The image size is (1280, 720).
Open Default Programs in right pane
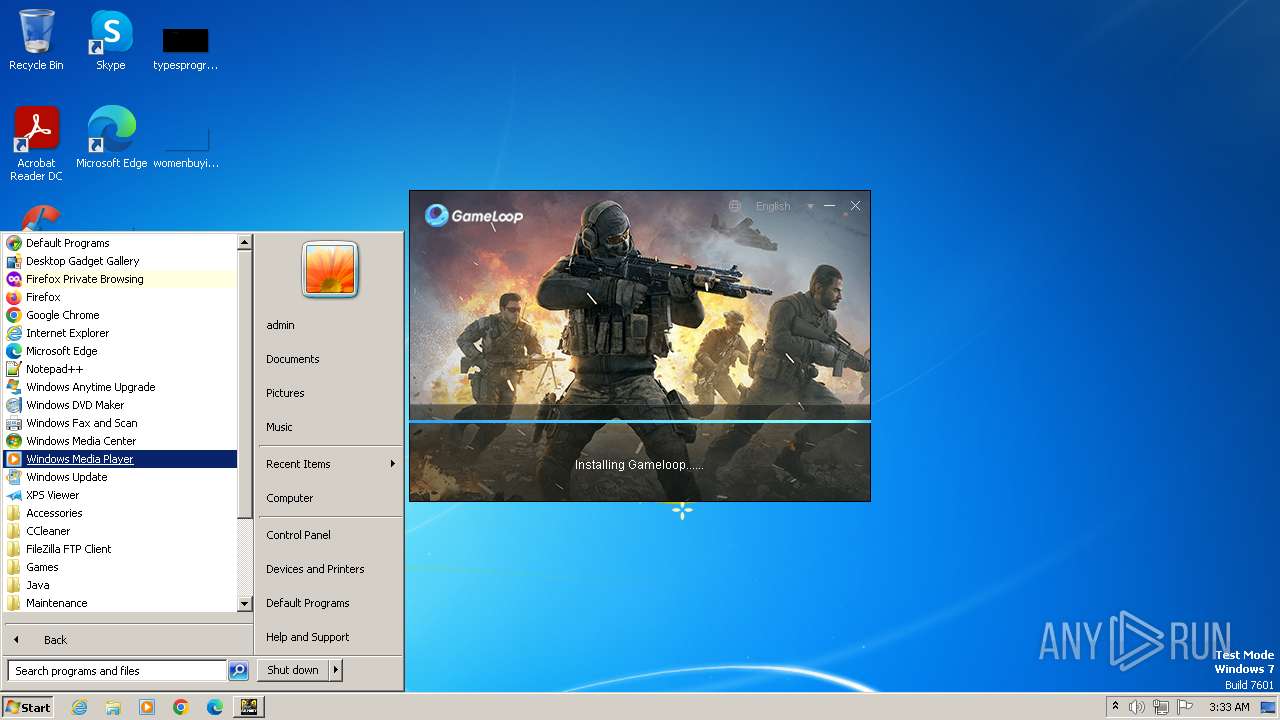tap(329, 603)
